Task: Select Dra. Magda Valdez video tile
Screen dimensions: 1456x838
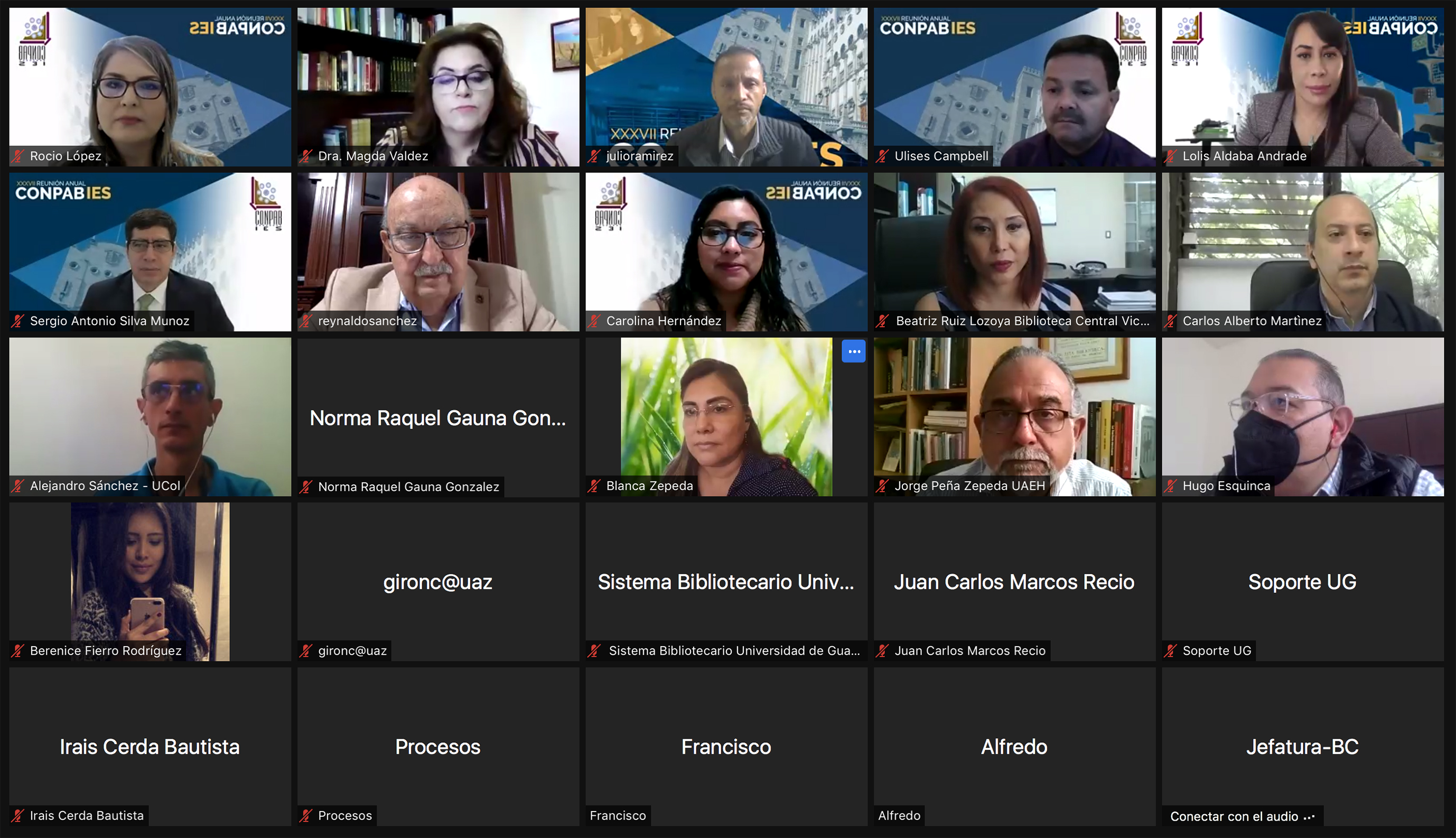Action: point(438,87)
